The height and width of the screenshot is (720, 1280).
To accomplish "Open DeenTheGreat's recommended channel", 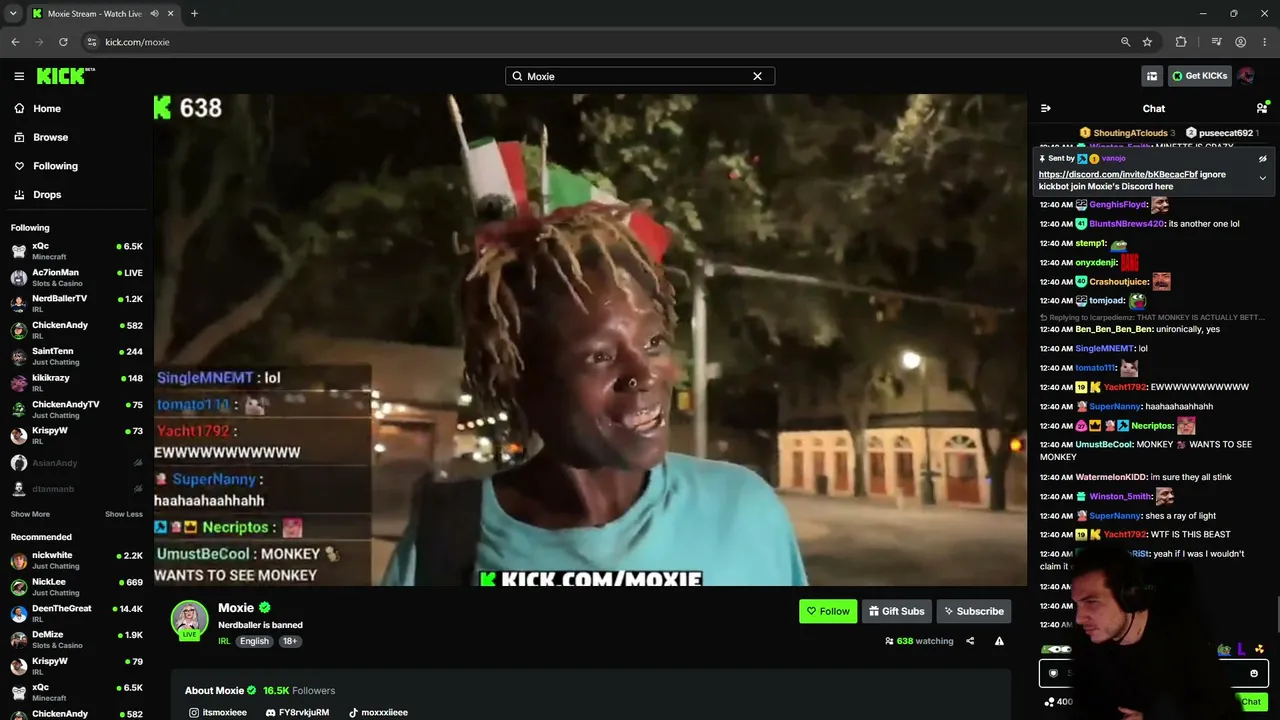I will click(x=76, y=613).
